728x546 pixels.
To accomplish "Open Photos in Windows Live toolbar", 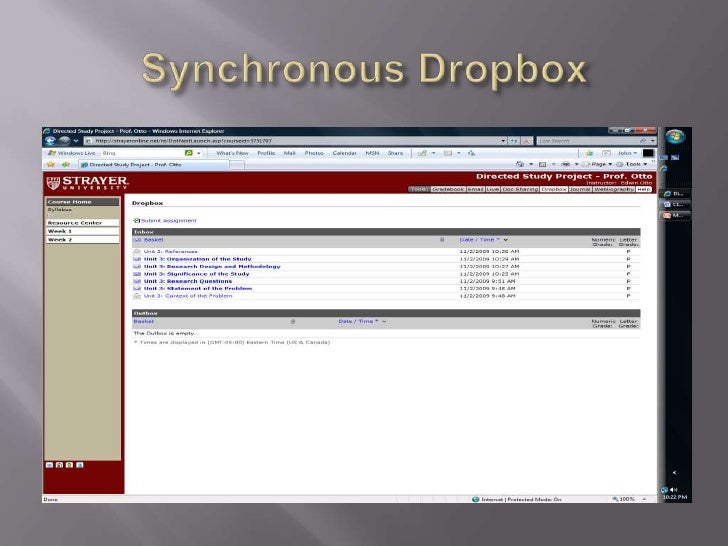I will (x=314, y=153).
